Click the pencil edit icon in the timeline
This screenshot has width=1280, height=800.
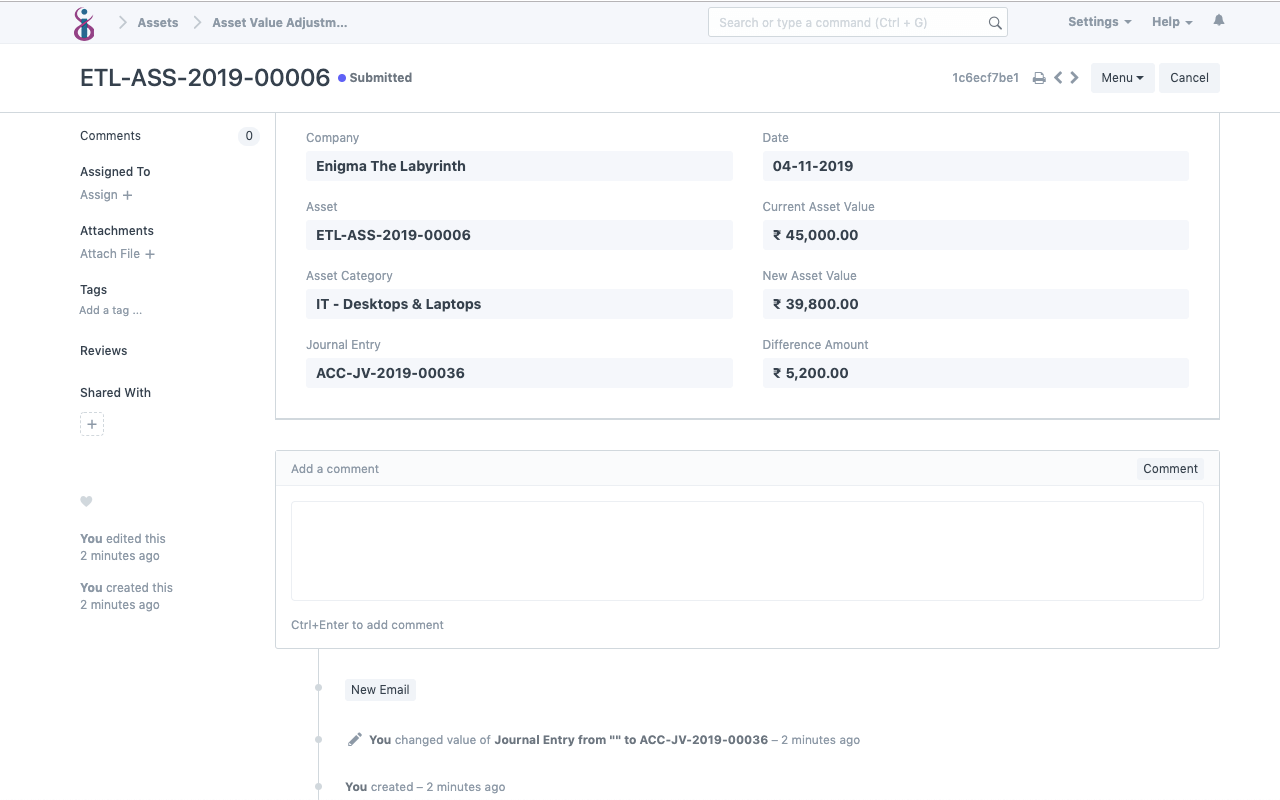point(354,738)
